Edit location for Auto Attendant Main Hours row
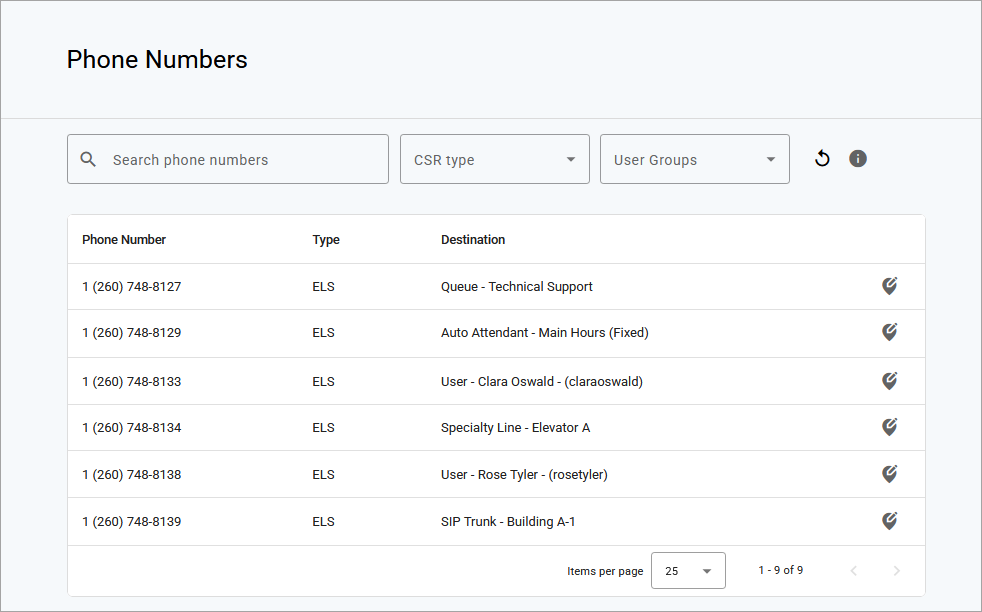The width and height of the screenshot is (982, 612). coord(889,333)
